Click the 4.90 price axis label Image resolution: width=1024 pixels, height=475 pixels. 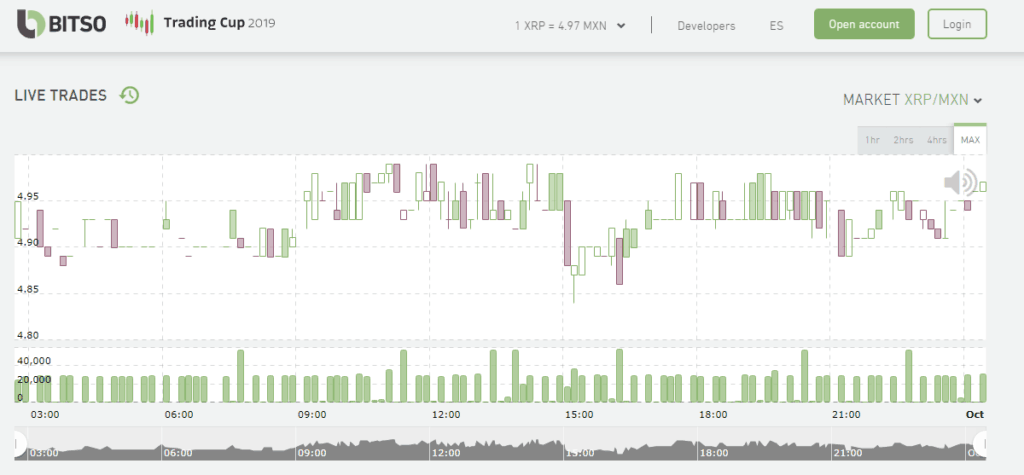tap(28, 242)
